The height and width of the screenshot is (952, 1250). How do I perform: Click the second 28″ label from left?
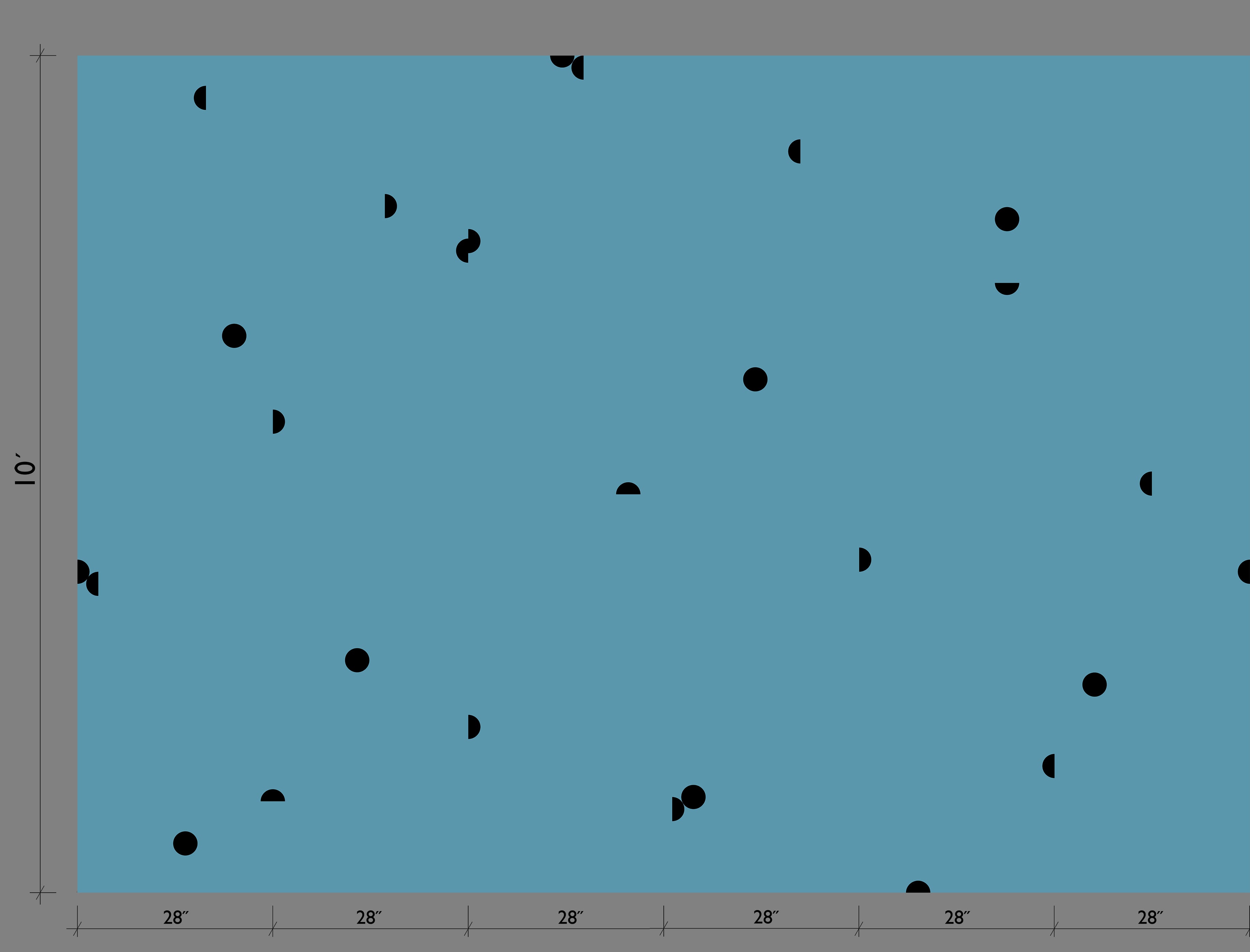click(x=369, y=918)
